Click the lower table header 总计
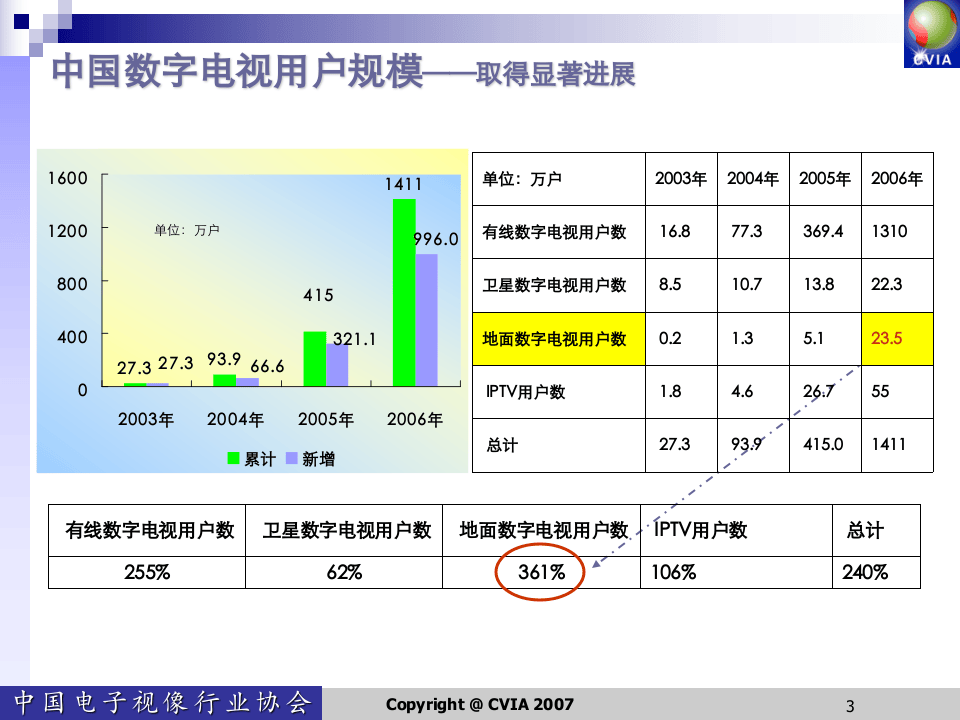 tap(865, 531)
